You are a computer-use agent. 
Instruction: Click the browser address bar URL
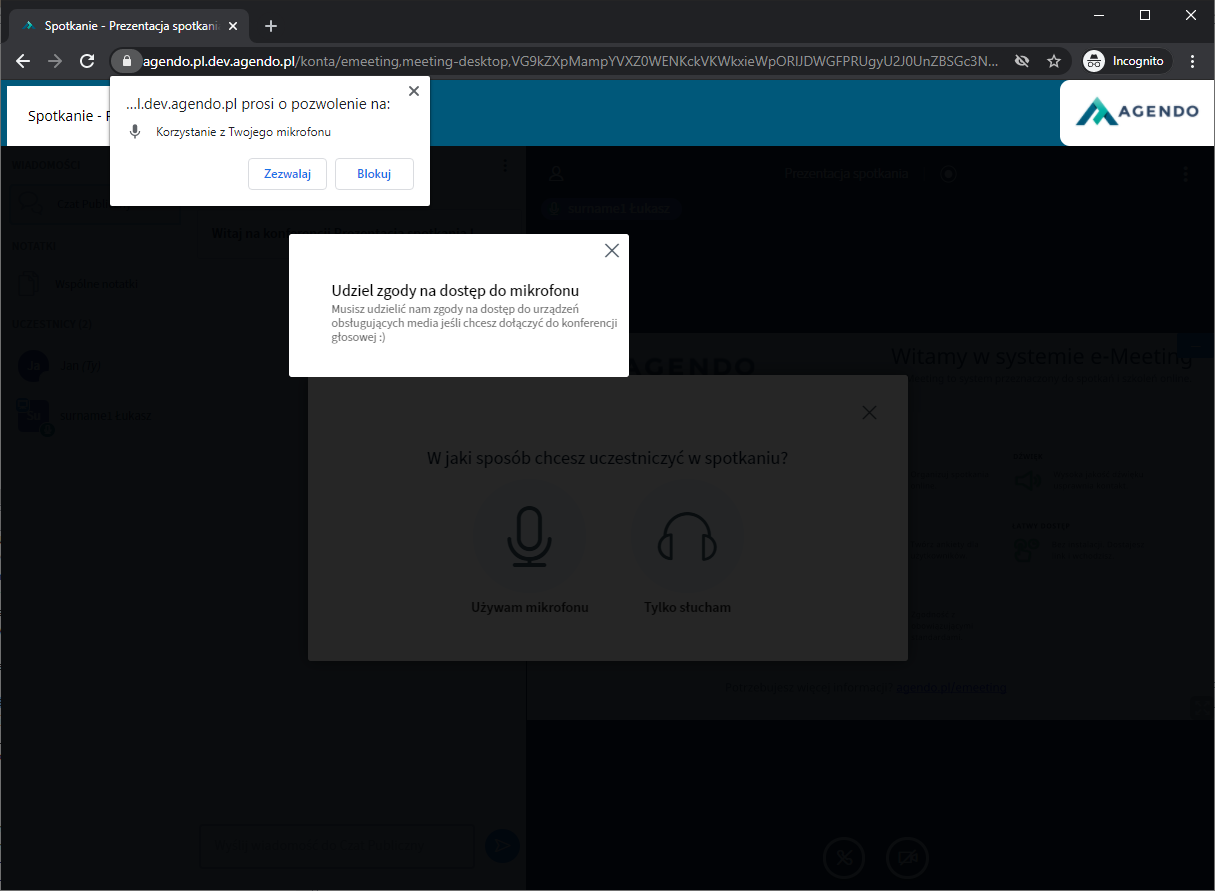pos(570,61)
